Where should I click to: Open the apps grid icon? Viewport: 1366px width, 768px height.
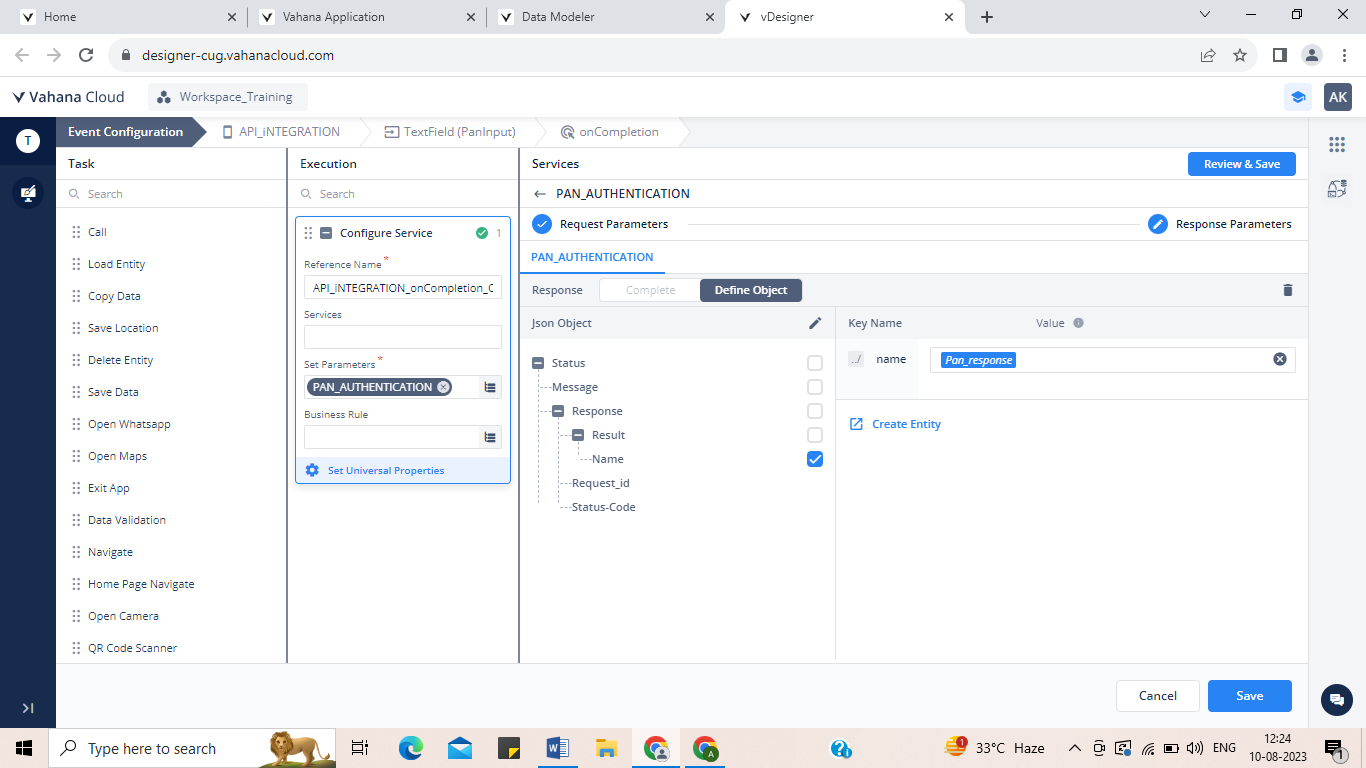(x=1337, y=145)
